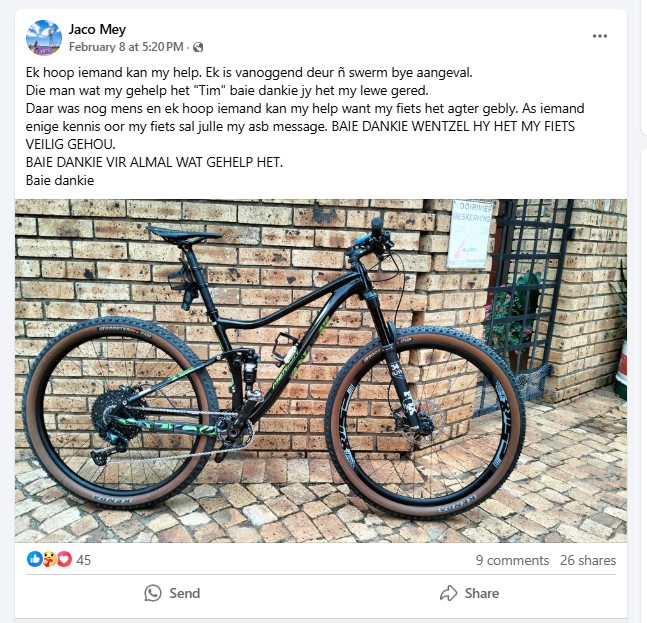View the 26 shares list
This screenshot has height=623, width=647.
pos(588,560)
